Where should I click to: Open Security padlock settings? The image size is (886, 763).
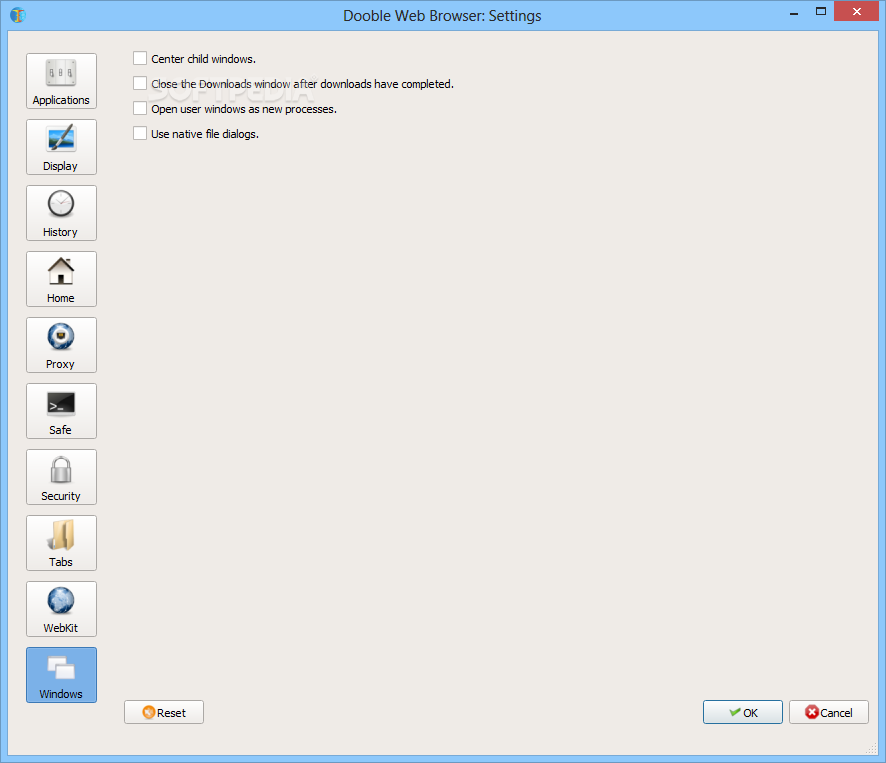[61, 477]
